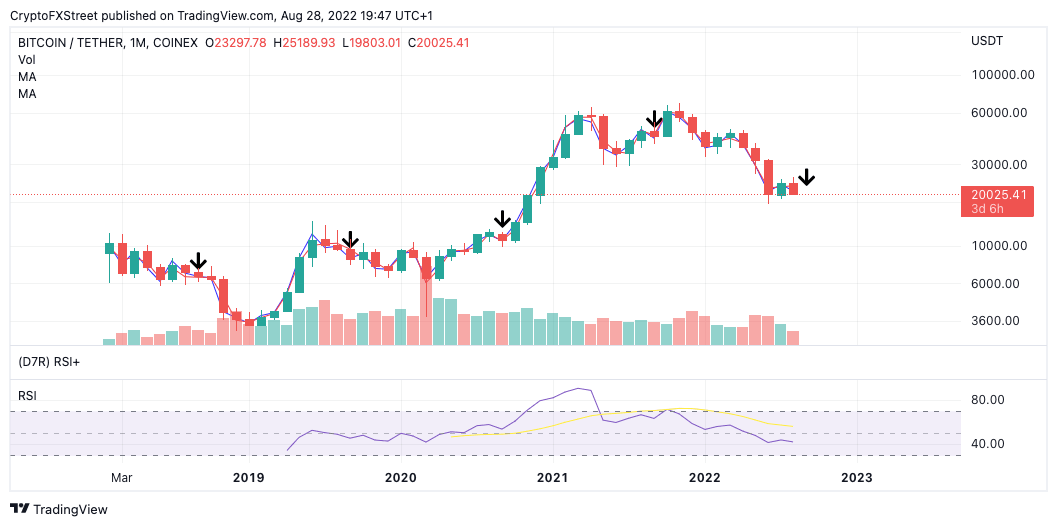This screenshot has width=1057, height=526.
Task: Click the black arrow between 2019 and 2020
Action: point(350,240)
